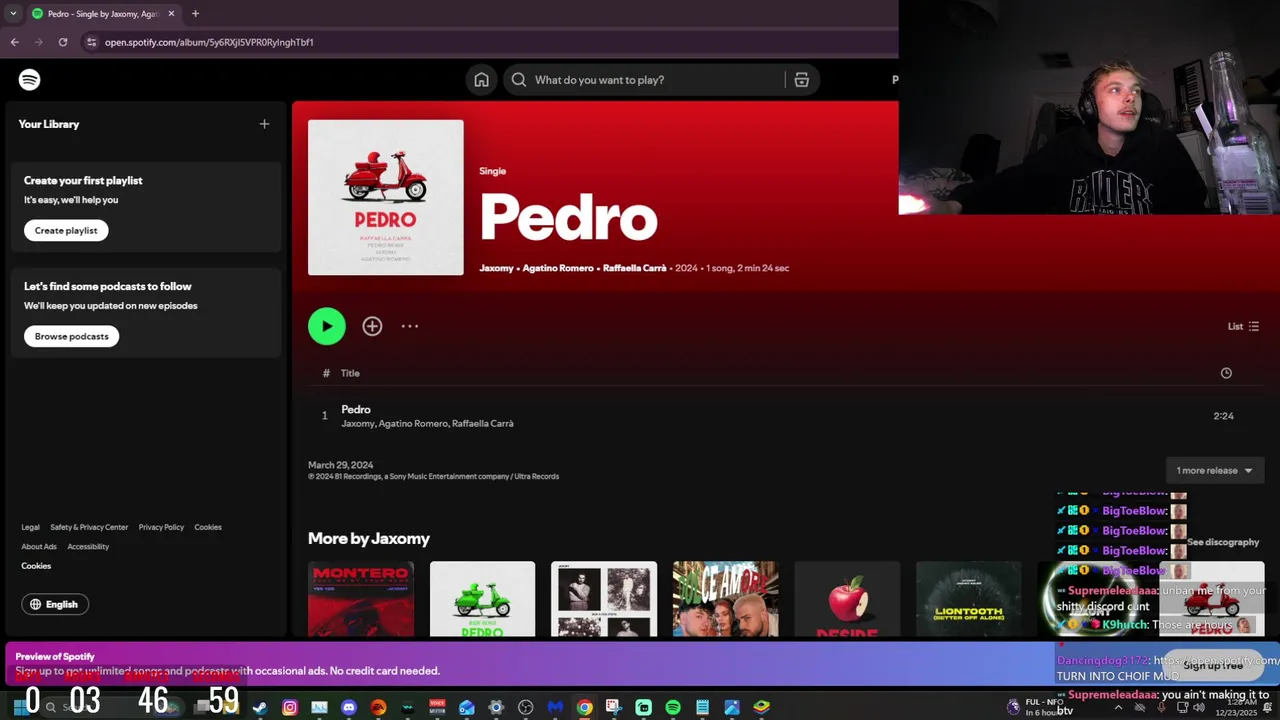
Task: Click the Create playlist button
Action: click(x=66, y=230)
